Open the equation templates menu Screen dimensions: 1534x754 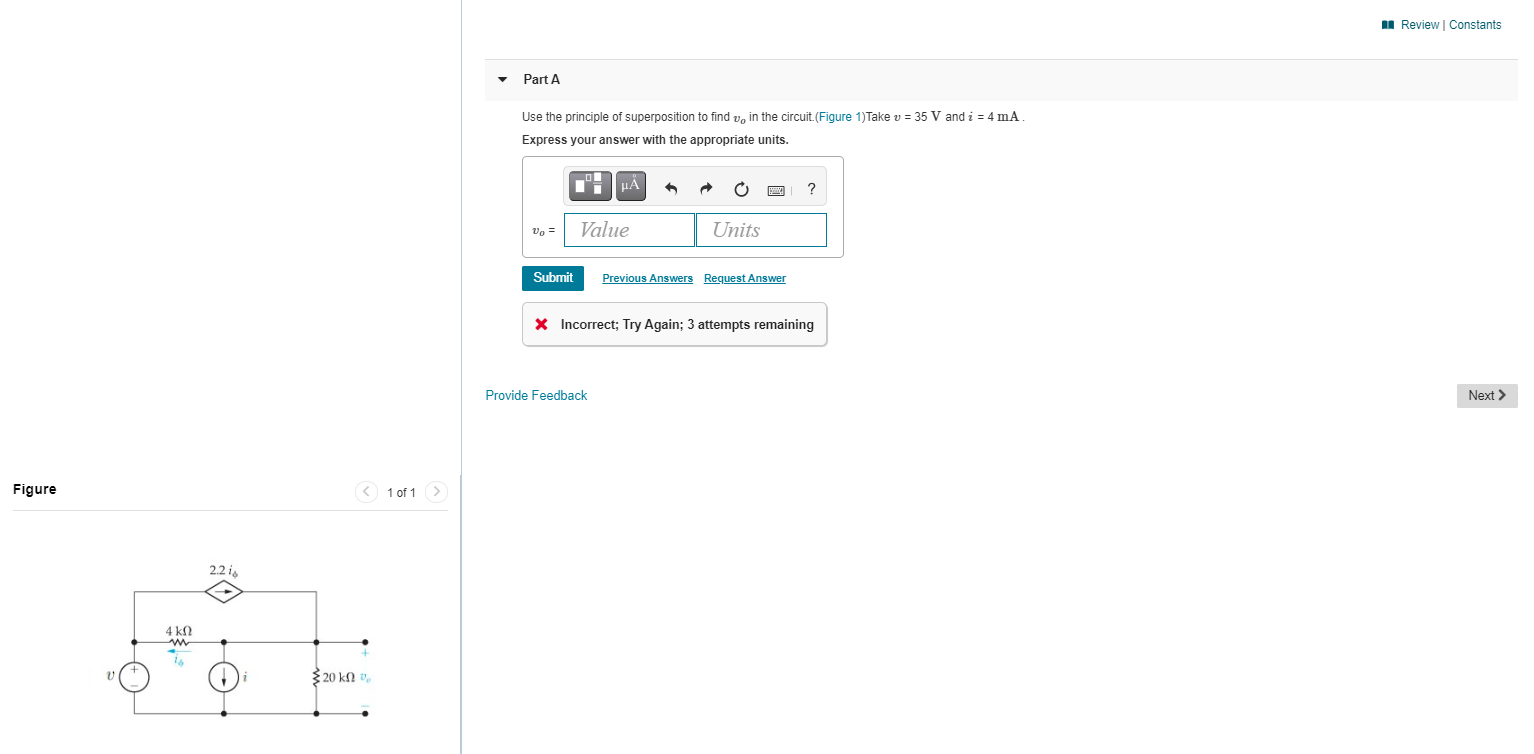pyautogui.click(x=590, y=185)
